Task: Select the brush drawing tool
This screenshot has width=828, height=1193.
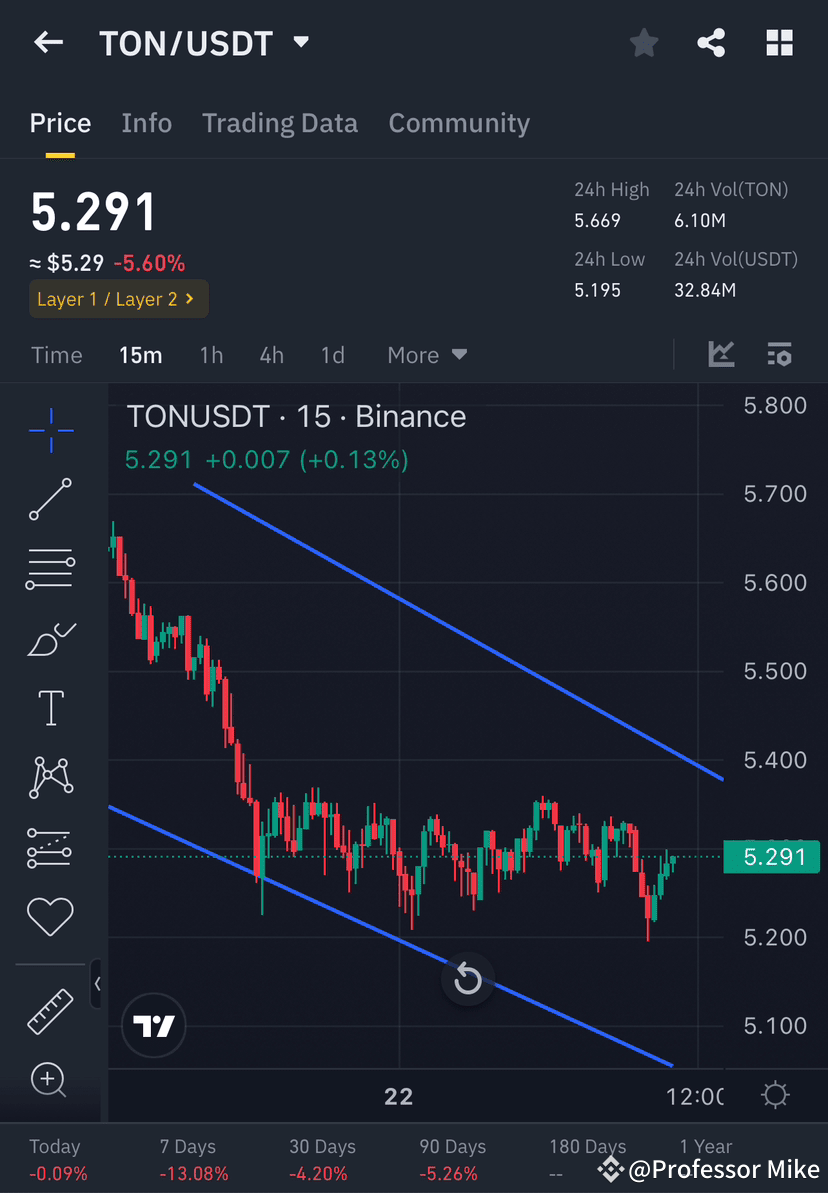Action: coord(50,638)
